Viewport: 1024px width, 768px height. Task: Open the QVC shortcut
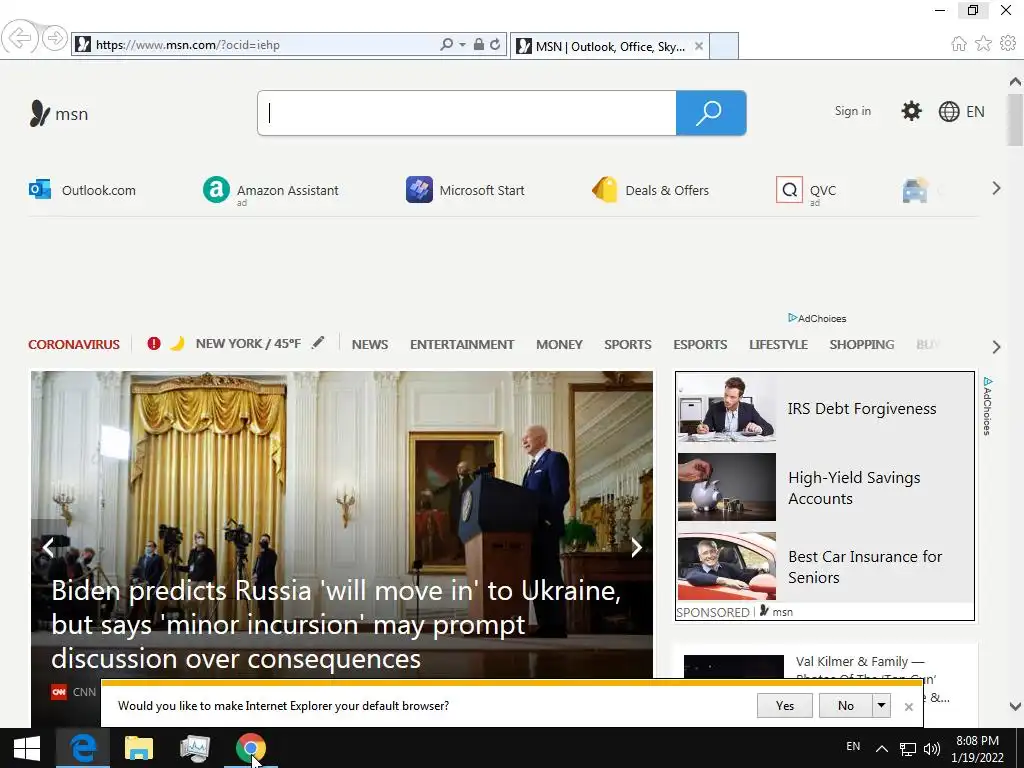pos(806,191)
